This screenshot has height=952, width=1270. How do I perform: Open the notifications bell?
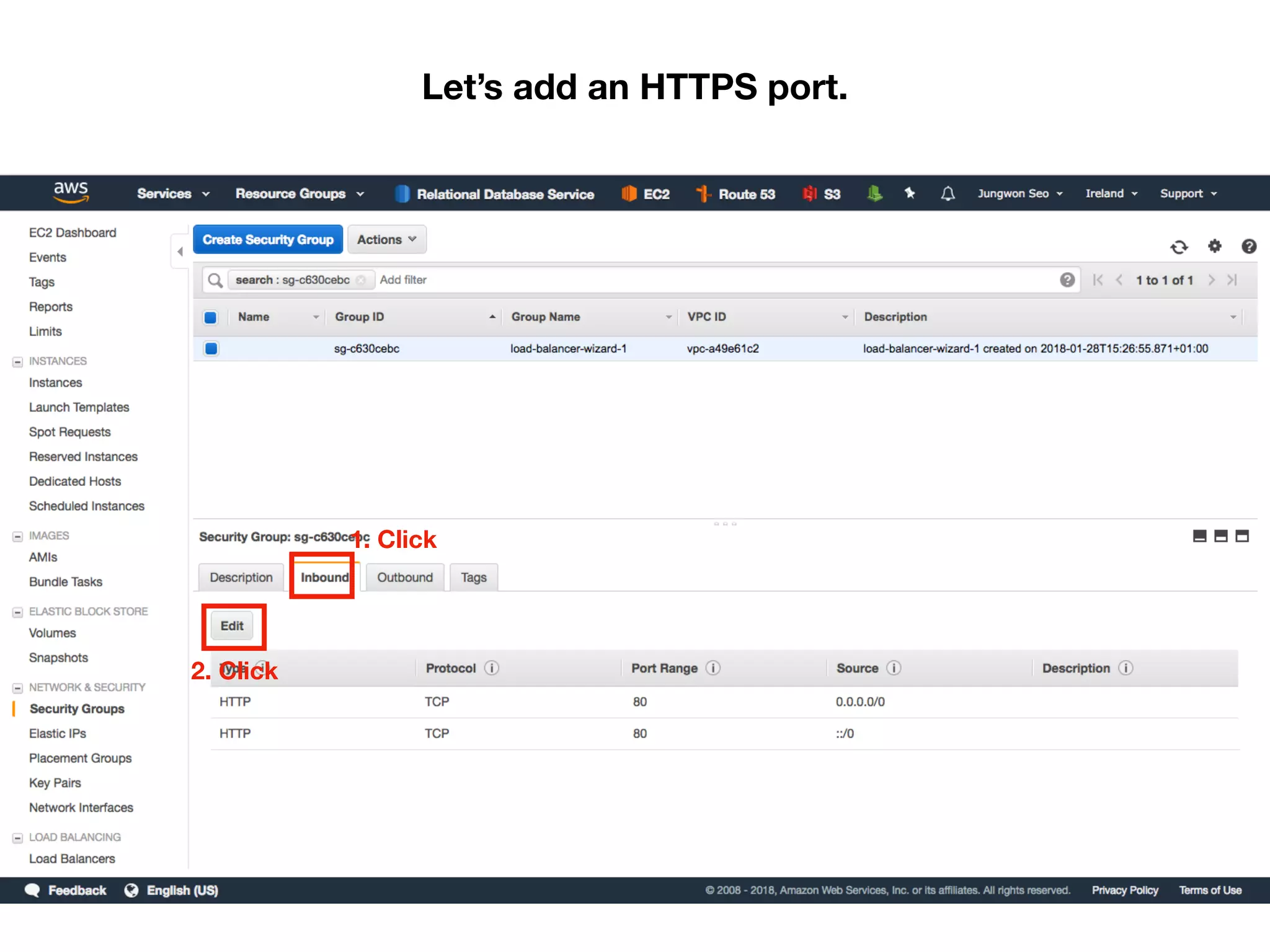[948, 194]
